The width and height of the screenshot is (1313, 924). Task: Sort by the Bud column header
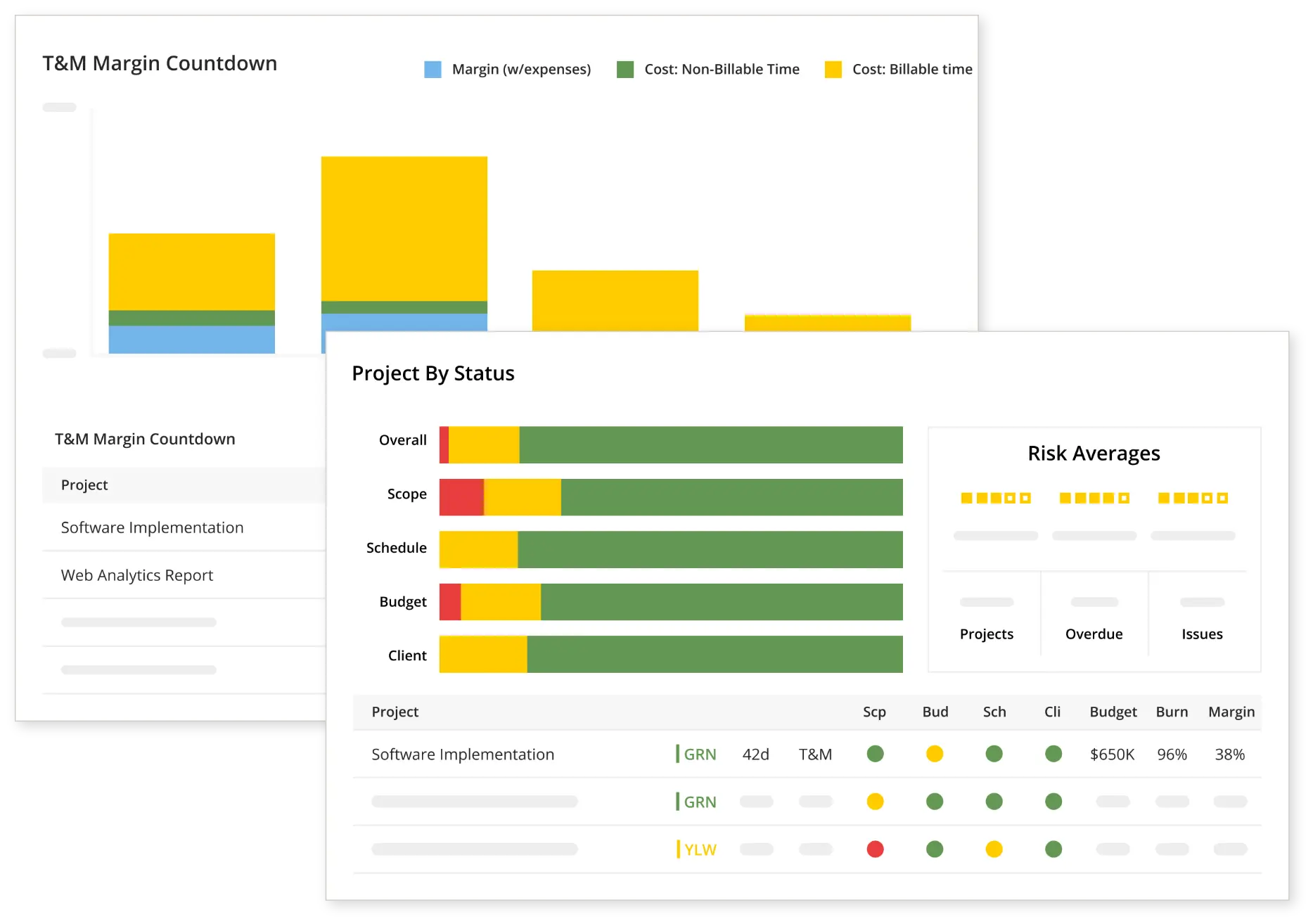[x=935, y=712]
